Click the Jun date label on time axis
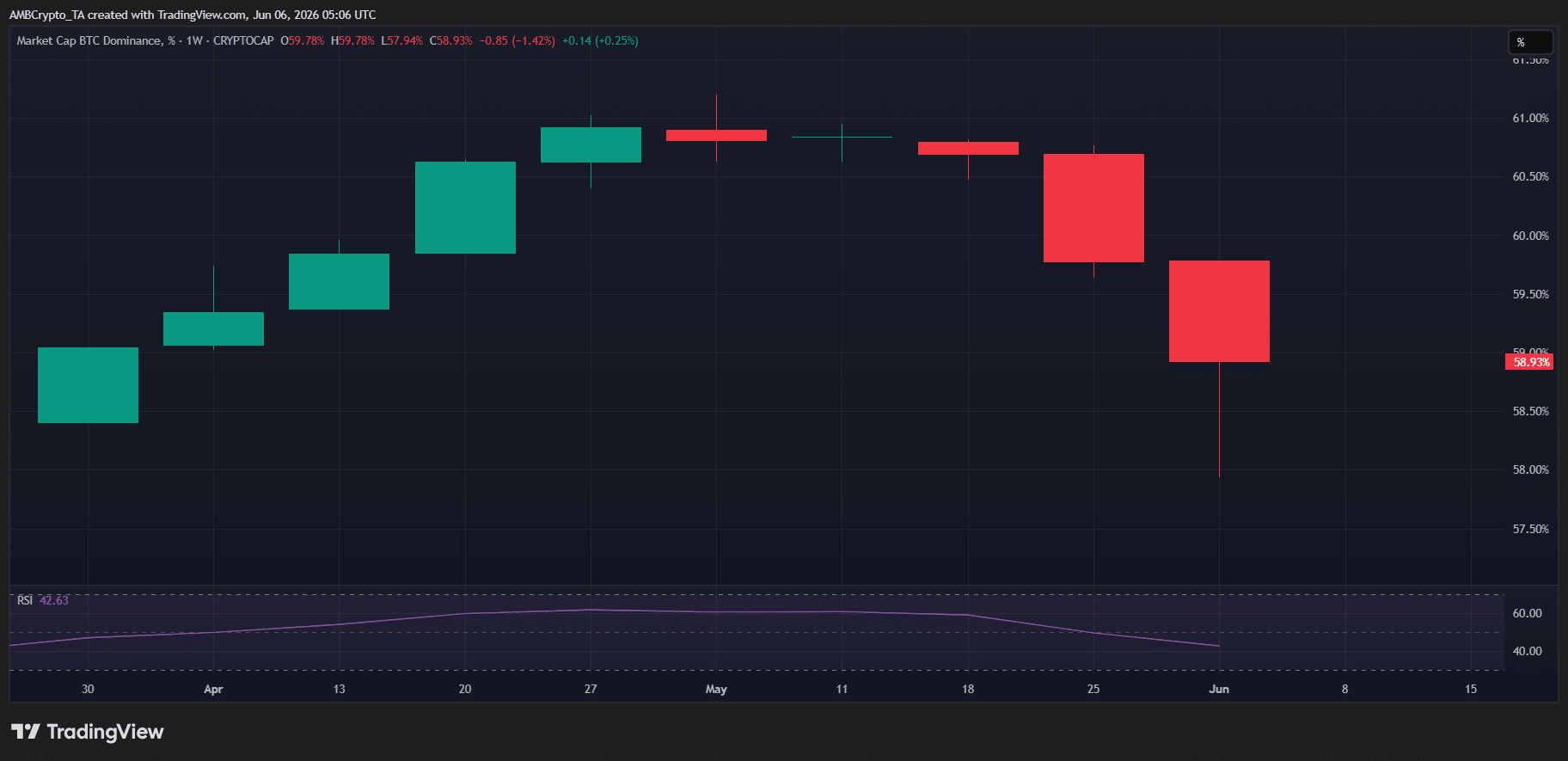This screenshot has width=1568, height=761. click(x=1219, y=689)
